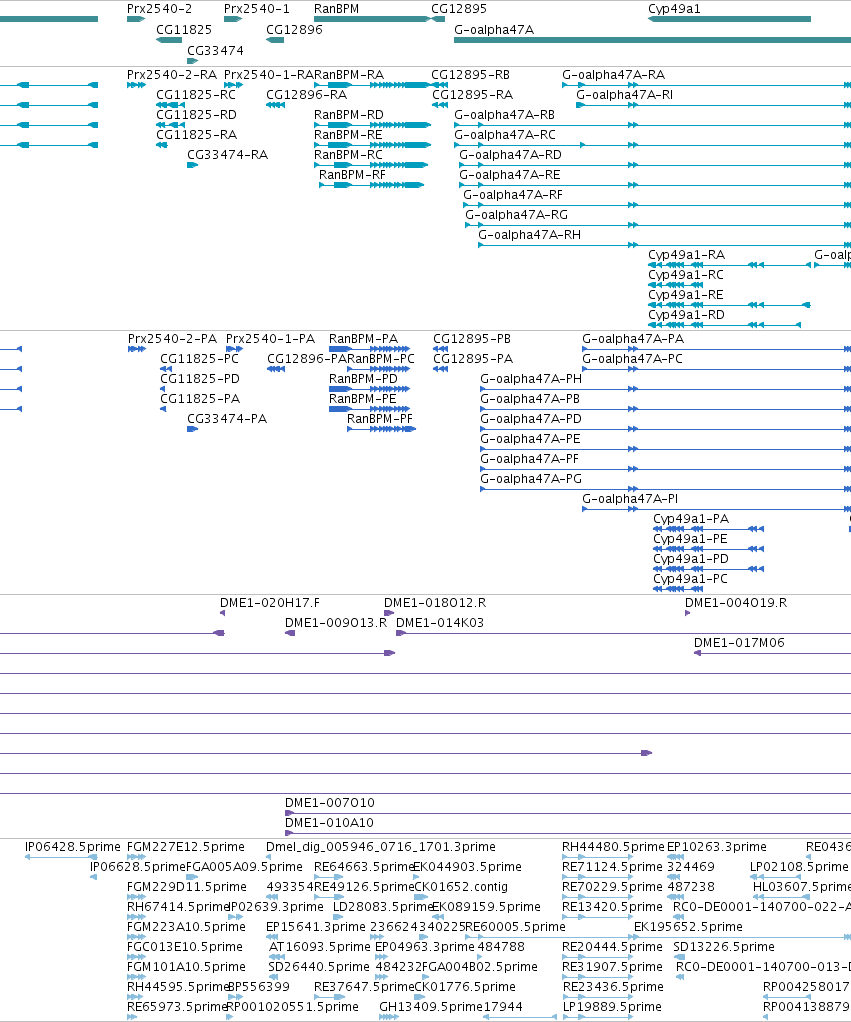
Task: Click transcript CG33474-RA
Action: 227,155
